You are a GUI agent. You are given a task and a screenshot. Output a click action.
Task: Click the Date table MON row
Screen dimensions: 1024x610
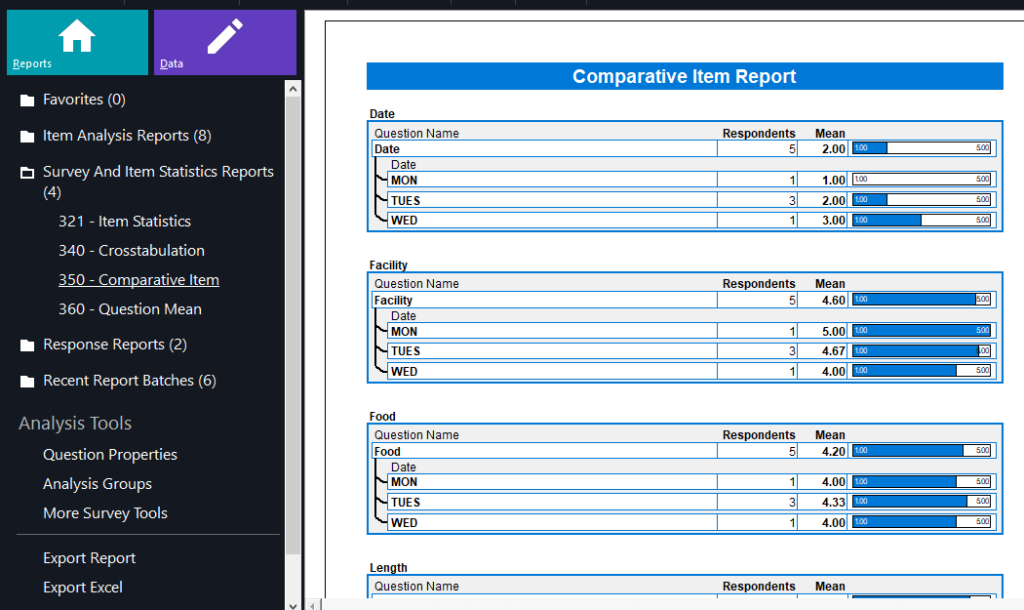pos(692,180)
